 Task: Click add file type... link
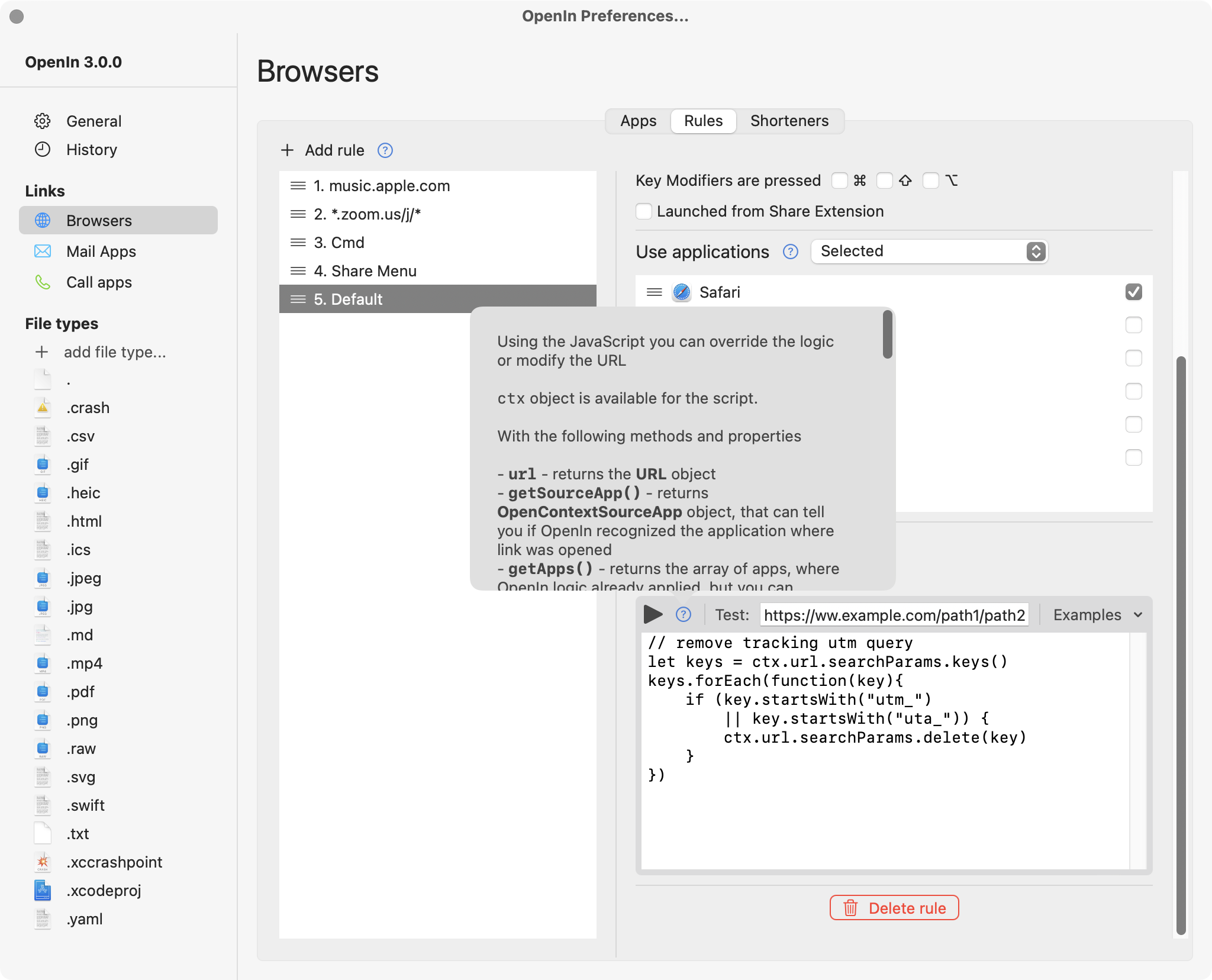pos(115,352)
